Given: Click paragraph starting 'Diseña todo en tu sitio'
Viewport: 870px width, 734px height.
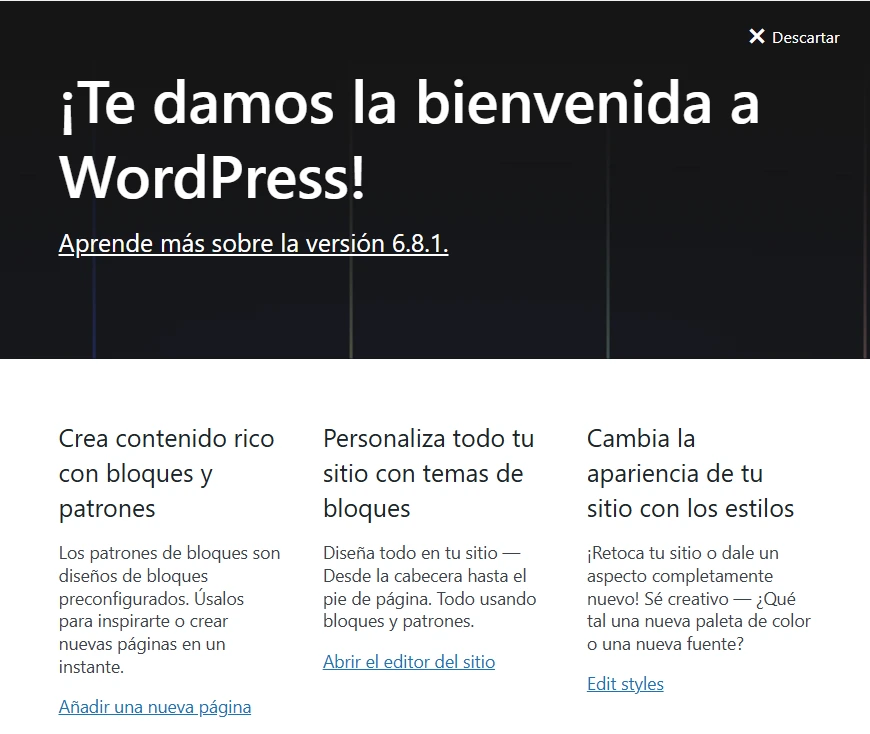Looking at the screenshot, I should [430, 587].
